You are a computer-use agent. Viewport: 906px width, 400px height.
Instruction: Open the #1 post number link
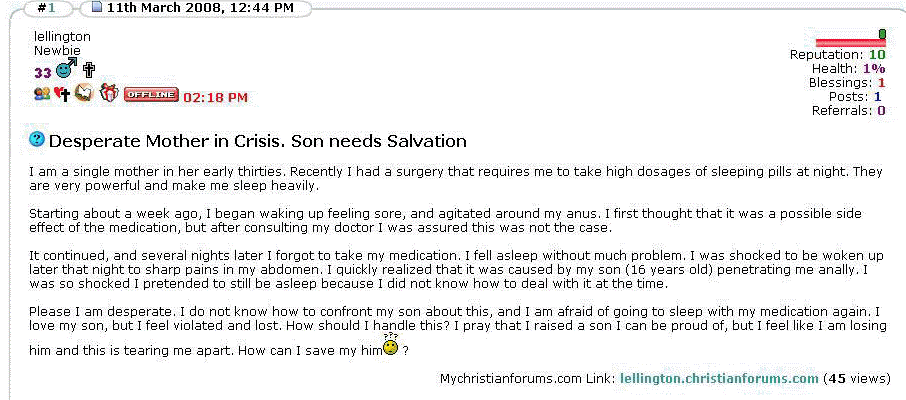[x=44, y=8]
